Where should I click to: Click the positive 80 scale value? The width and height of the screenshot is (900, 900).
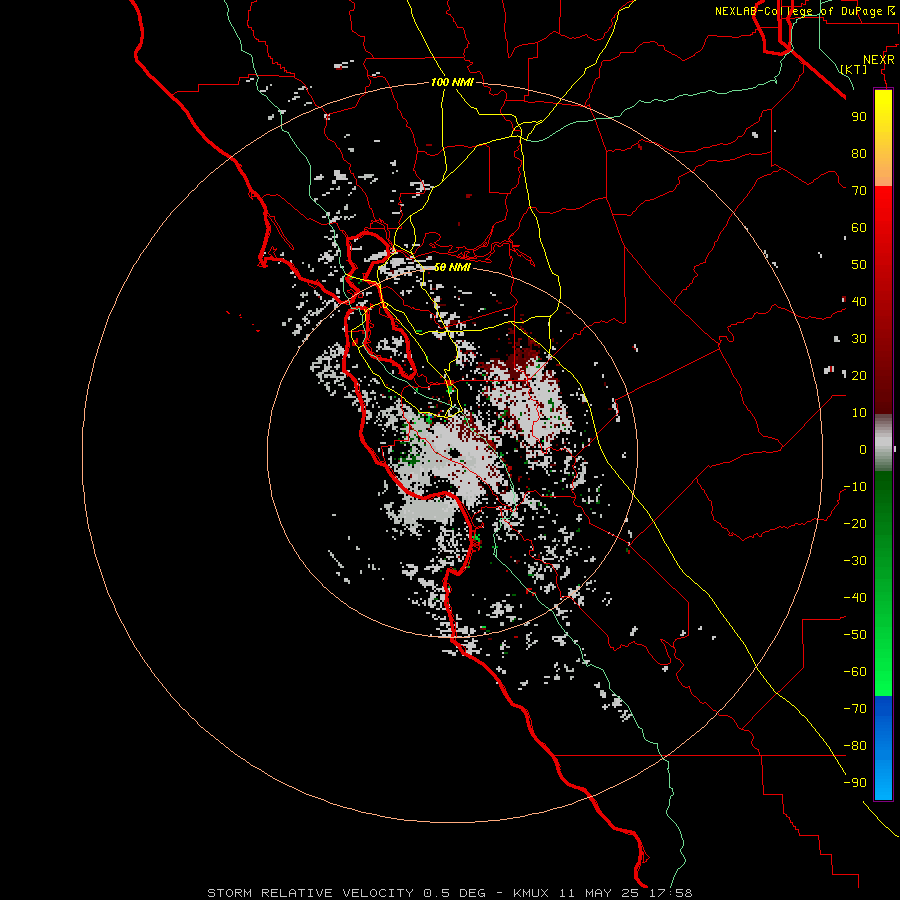pyautogui.click(x=859, y=154)
